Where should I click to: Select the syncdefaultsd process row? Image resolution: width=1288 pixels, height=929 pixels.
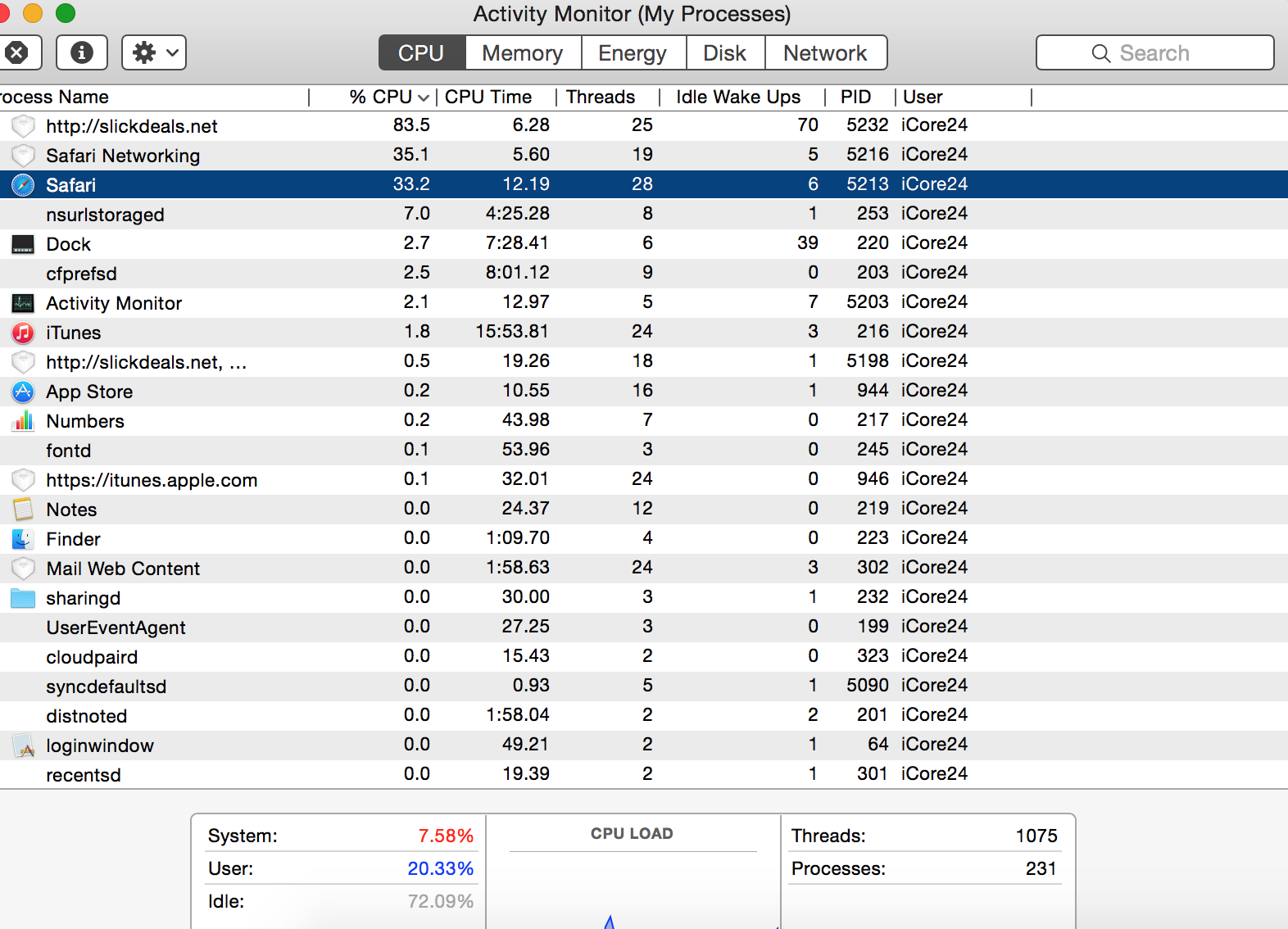pyautogui.click(x=644, y=687)
